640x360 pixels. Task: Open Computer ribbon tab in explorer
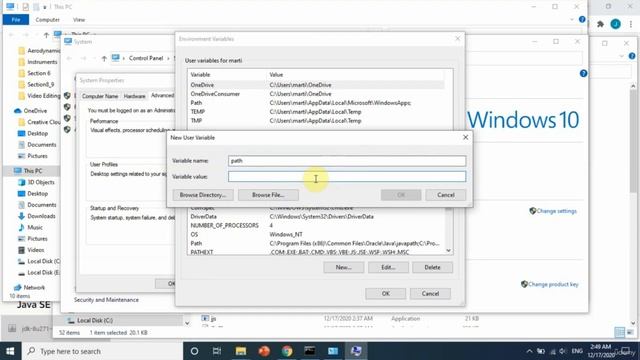click(47, 20)
